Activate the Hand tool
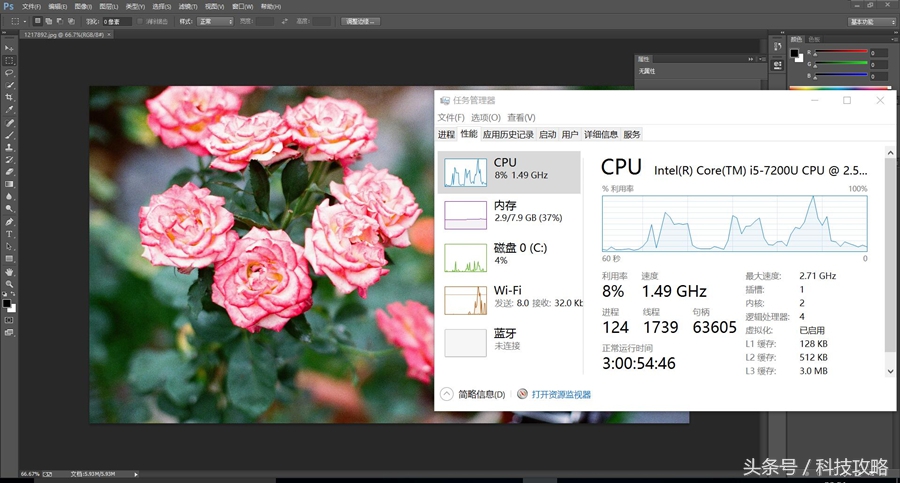 point(10,271)
